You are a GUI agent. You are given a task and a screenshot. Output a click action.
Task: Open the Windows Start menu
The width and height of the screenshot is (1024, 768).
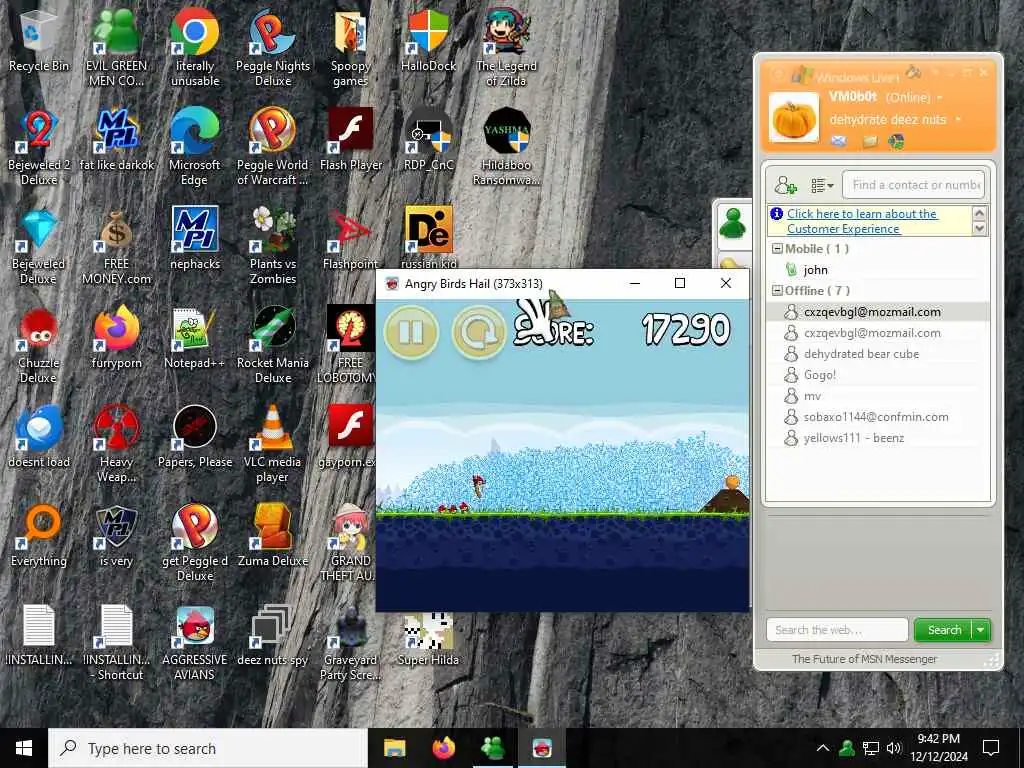[x=24, y=748]
